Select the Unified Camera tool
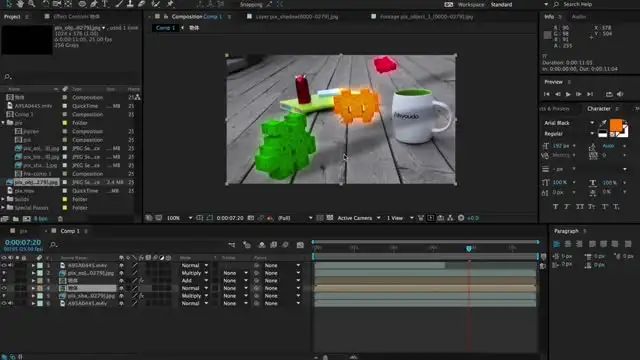This screenshot has width=640, height=360. point(57,4)
